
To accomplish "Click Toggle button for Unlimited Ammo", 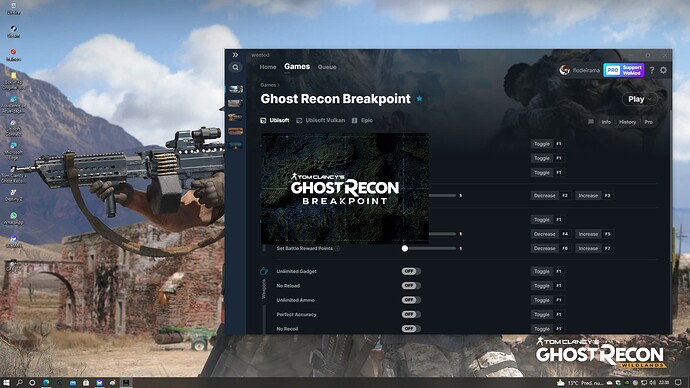I will [x=542, y=300].
